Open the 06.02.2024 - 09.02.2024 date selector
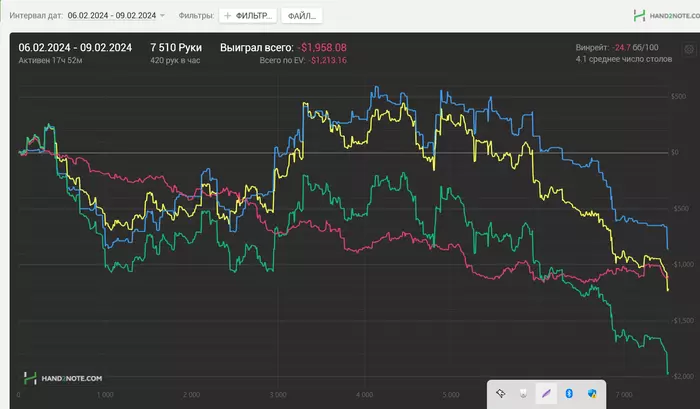This screenshot has height=409, width=700. click(x=112, y=16)
